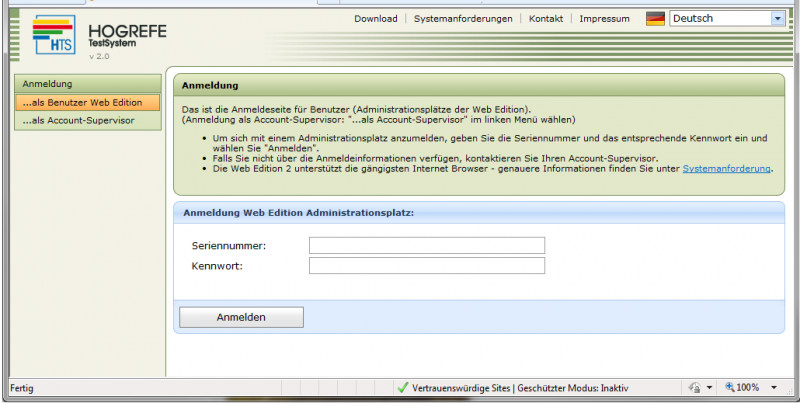
Task: Focus the Seriennummer input field
Action: [426, 245]
